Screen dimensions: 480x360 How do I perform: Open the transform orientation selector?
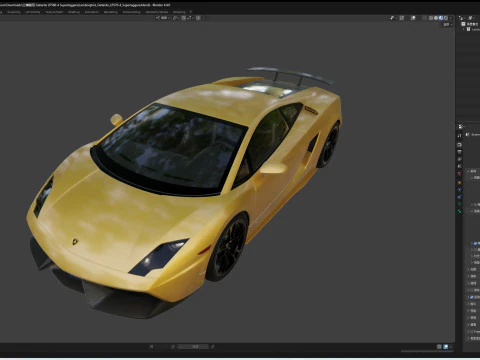coord(162,18)
